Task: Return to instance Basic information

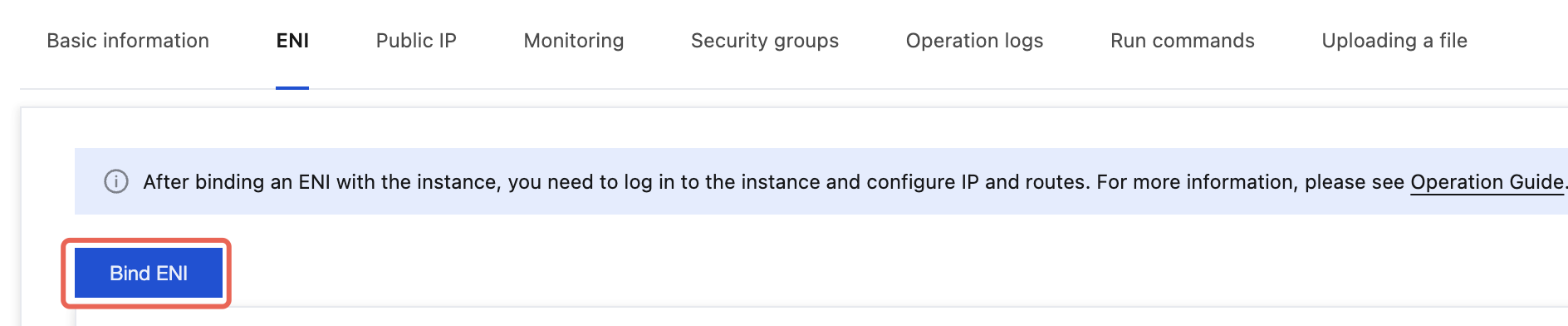Action: [128, 41]
